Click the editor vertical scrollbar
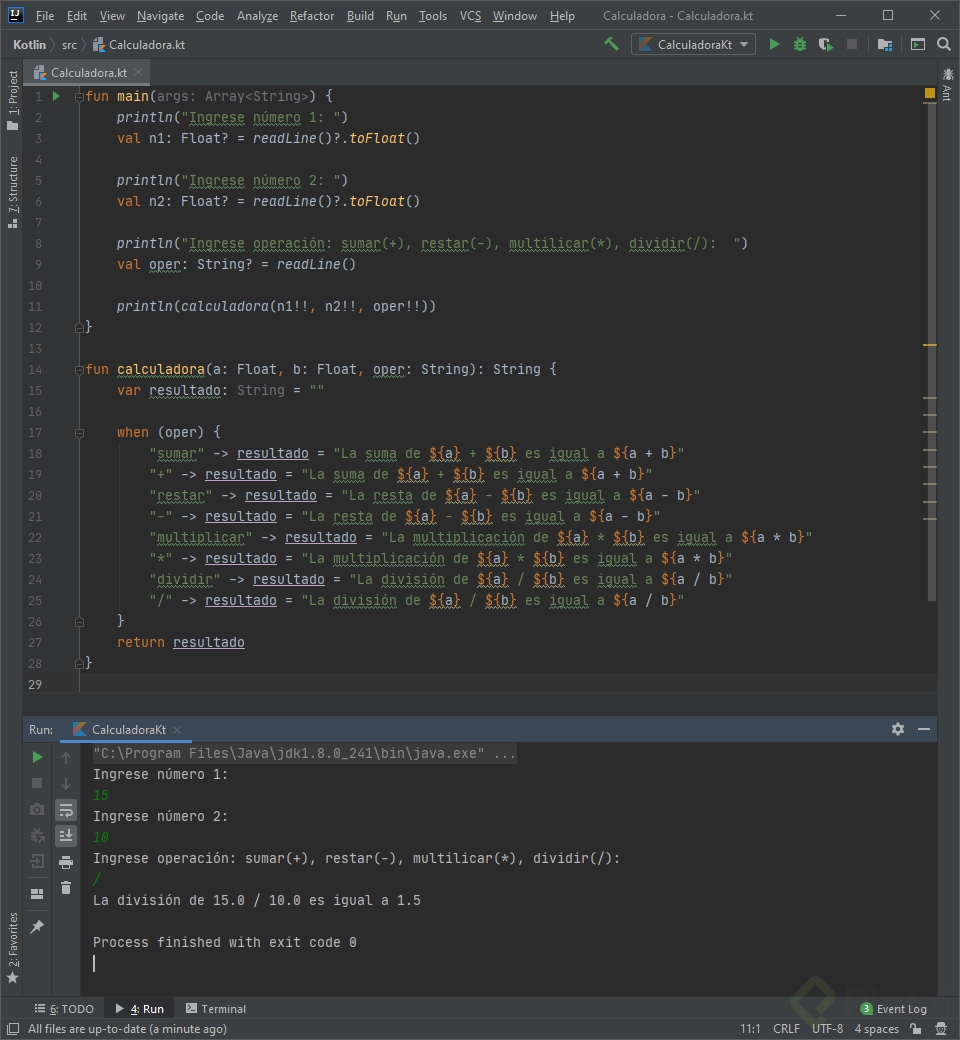Screen dimensions: 960x1040 click(931, 352)
